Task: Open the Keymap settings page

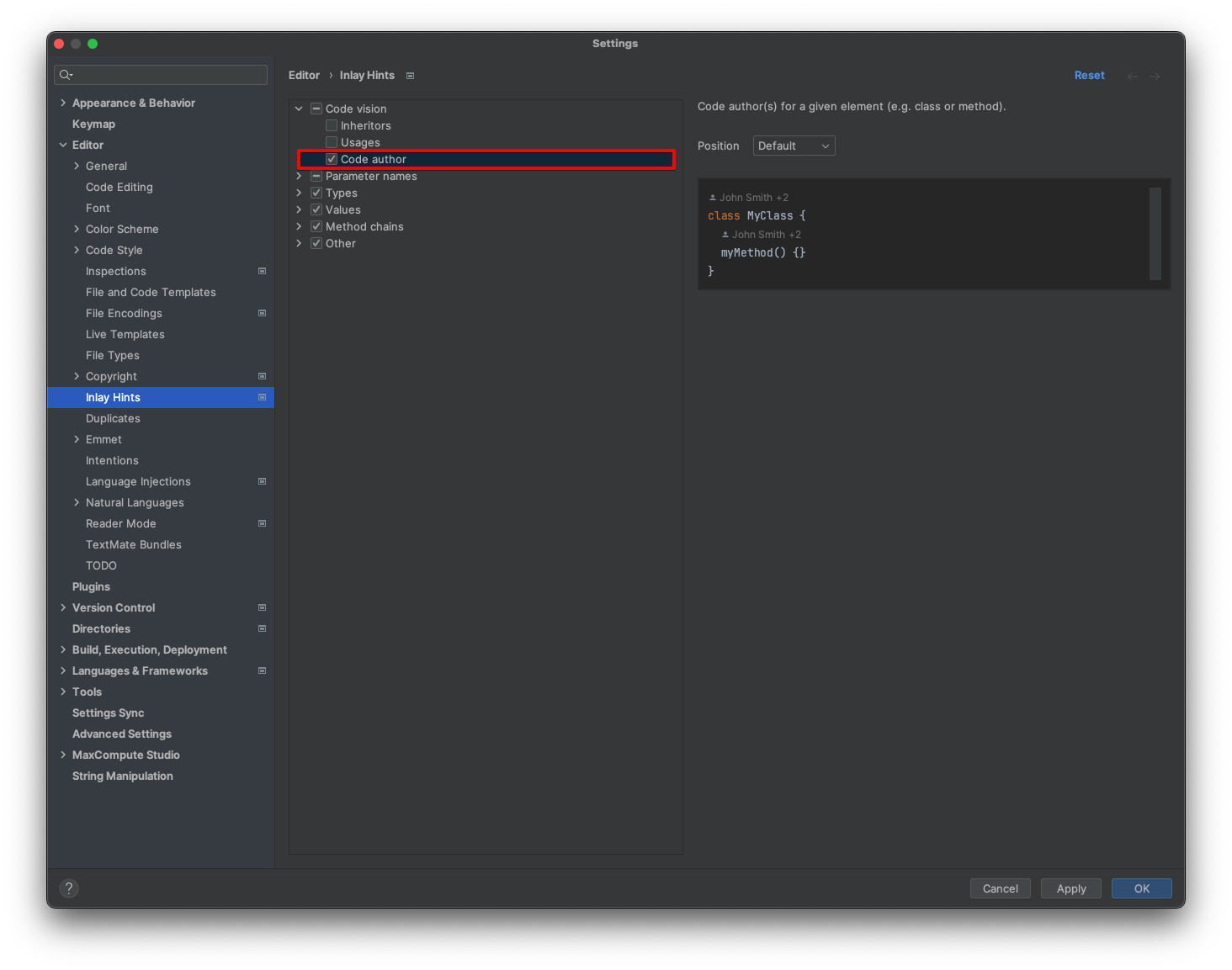Action: click(93, 124)
